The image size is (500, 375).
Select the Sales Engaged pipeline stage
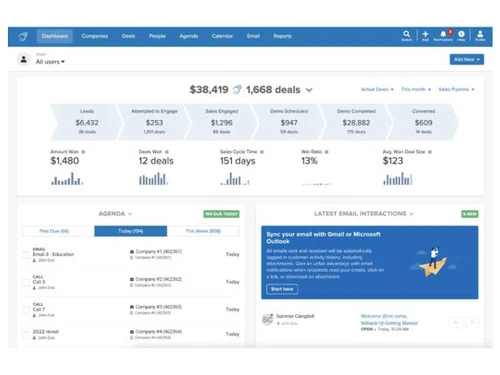221,122
